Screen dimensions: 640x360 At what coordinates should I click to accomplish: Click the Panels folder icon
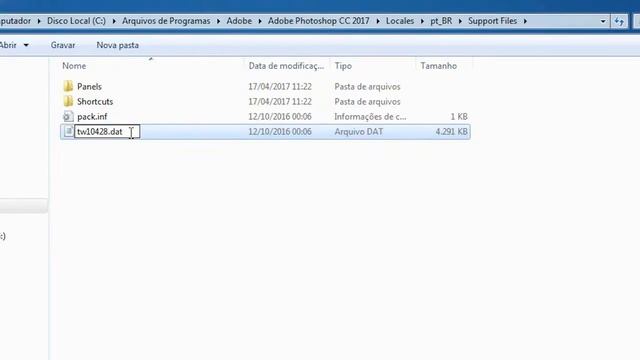[68, 86]
